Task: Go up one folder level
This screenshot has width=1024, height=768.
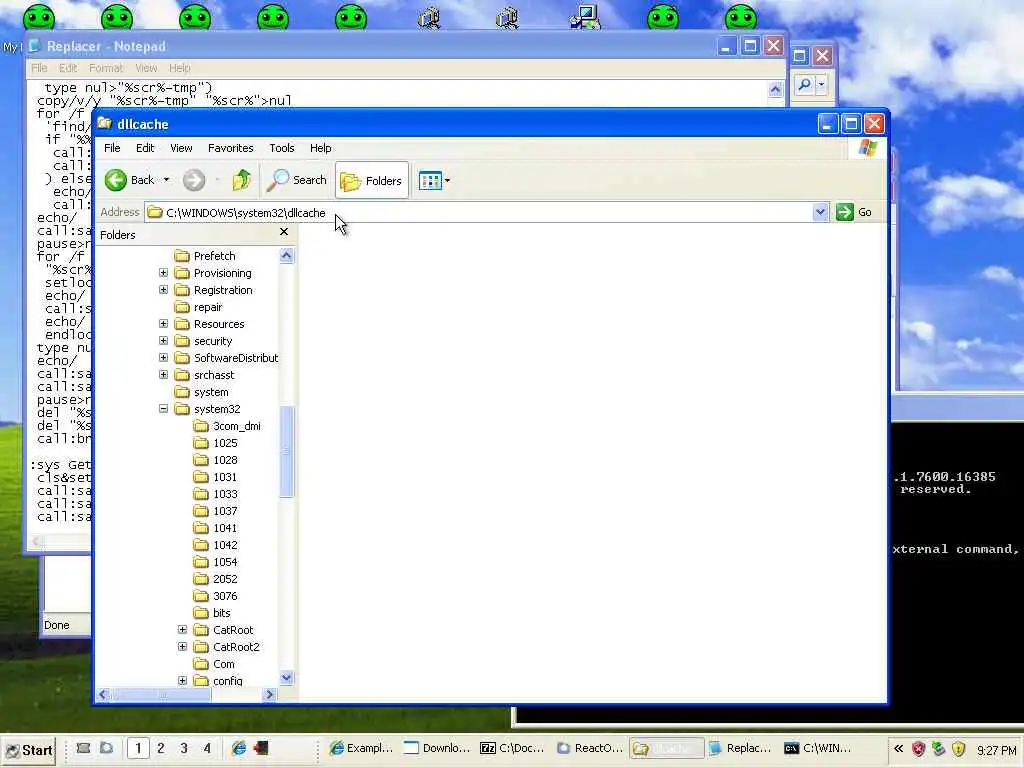Action: tap(242, 180)
